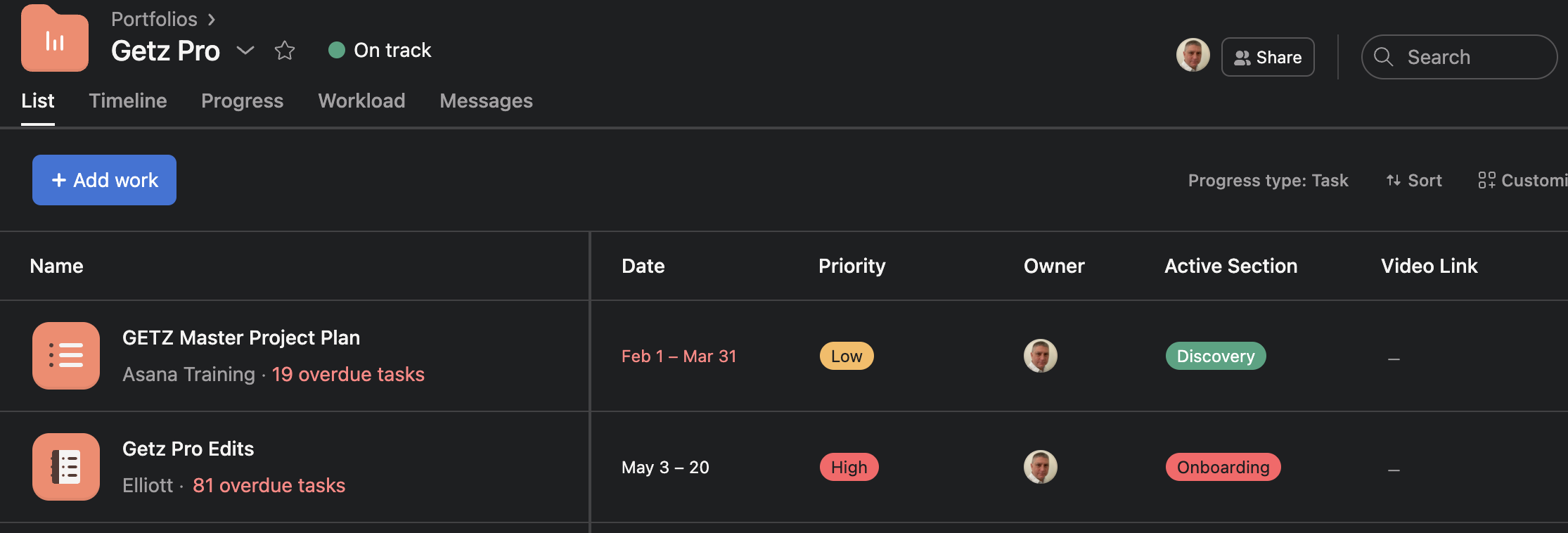Click the Getz Pro Edits notebook icon
Image resolution: width=1568 pixels, height=533 pixels.
coord(65,467)
